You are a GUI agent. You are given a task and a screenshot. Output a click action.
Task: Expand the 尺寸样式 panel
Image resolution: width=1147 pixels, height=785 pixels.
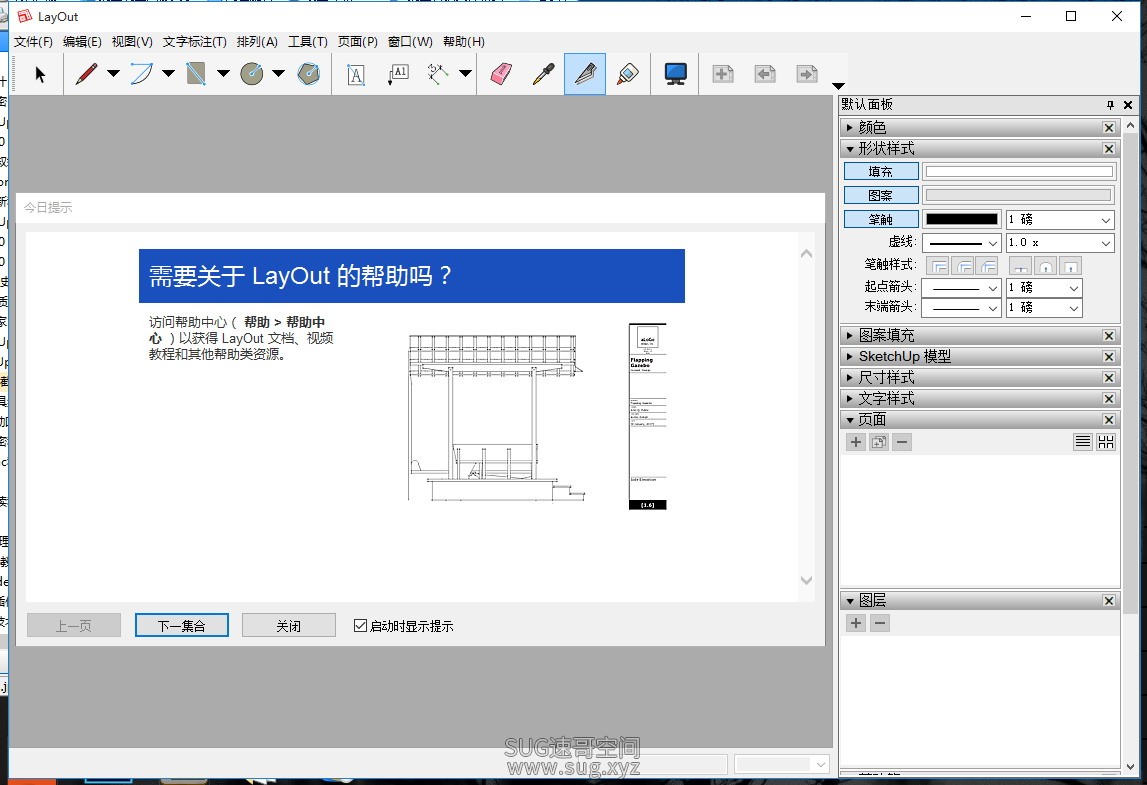(850, 378)
